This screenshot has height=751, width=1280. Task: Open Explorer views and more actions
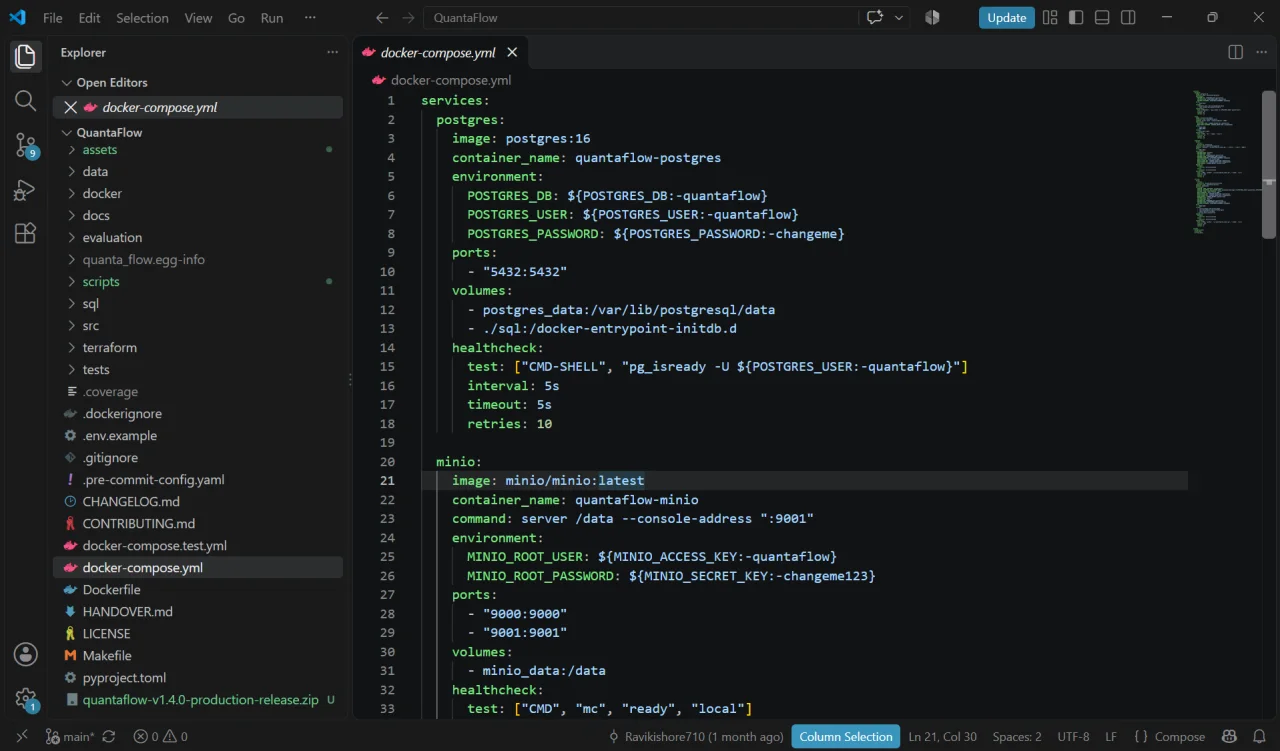[x=332, y=52]
